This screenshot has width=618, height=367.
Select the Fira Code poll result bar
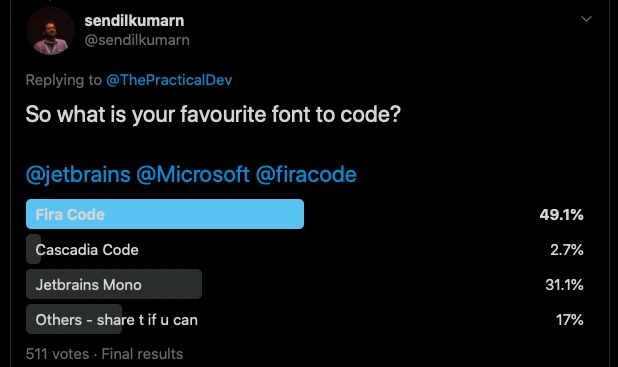click(165, 214)
